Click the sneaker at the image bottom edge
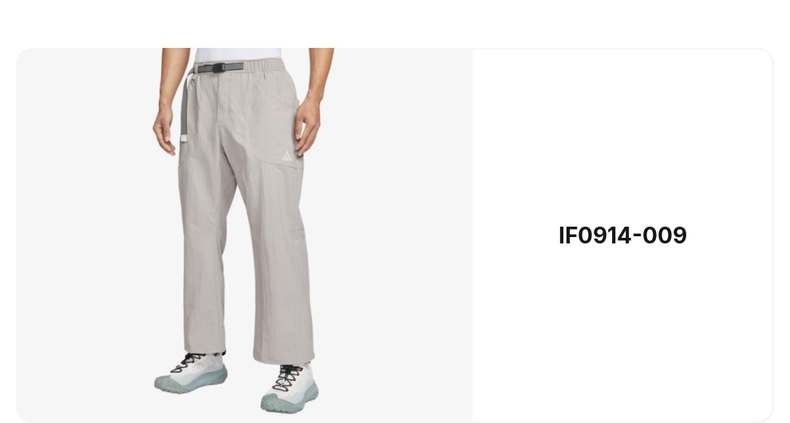The image size is (790, 423). pos(290,387)
